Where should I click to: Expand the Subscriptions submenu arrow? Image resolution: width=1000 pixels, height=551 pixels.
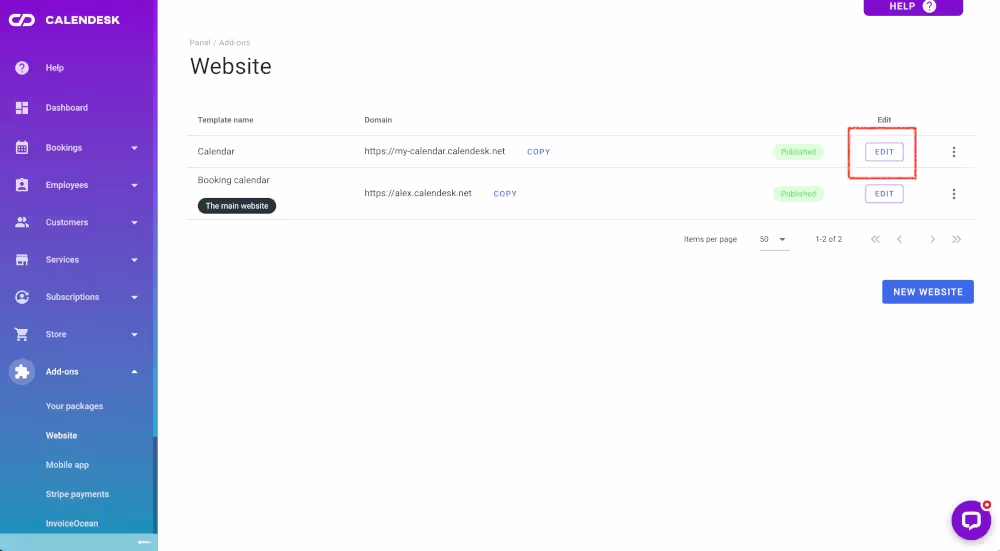pyautogui.click(x=134, y=297)
